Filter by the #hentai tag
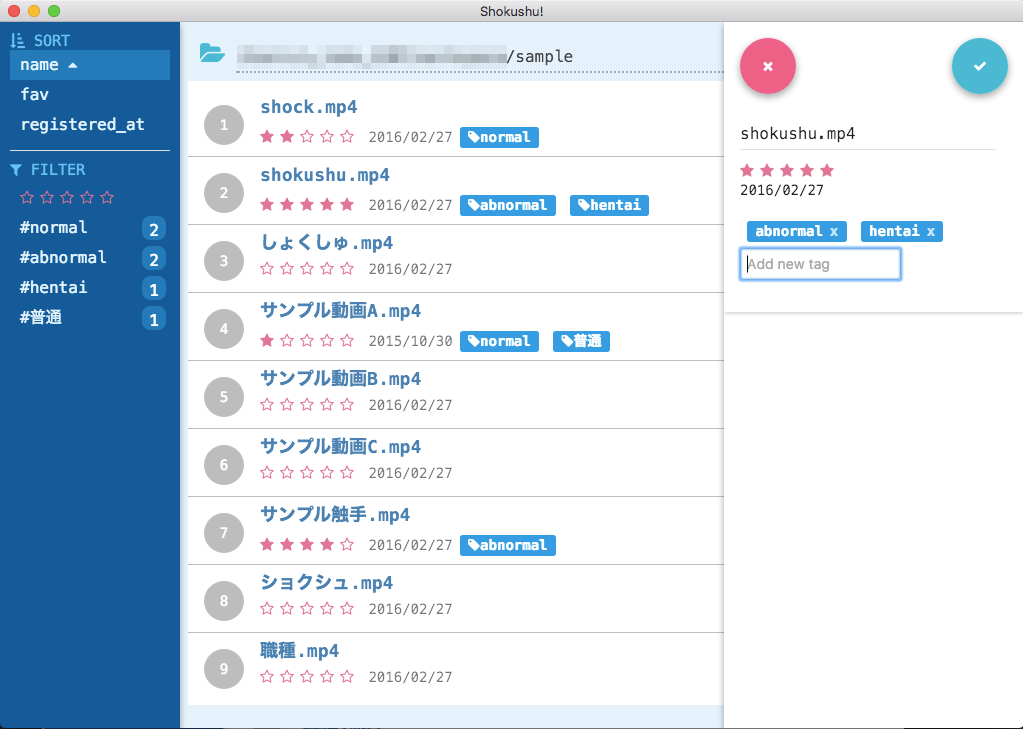The image size is (1023, 729). pyautogui.click(x=53, y=288)
